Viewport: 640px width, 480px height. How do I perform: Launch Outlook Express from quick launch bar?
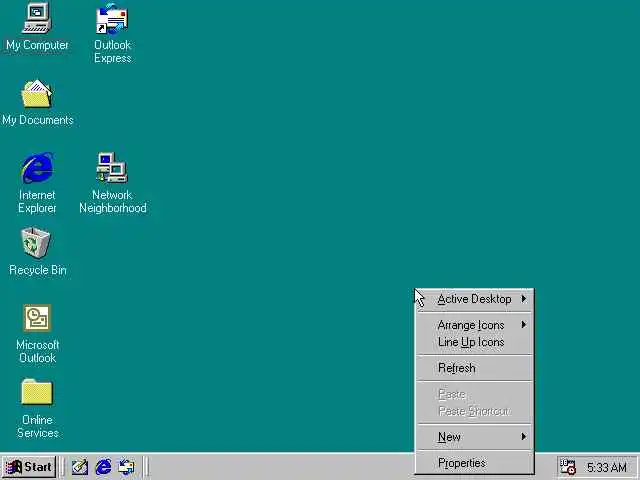coord(126,467)
